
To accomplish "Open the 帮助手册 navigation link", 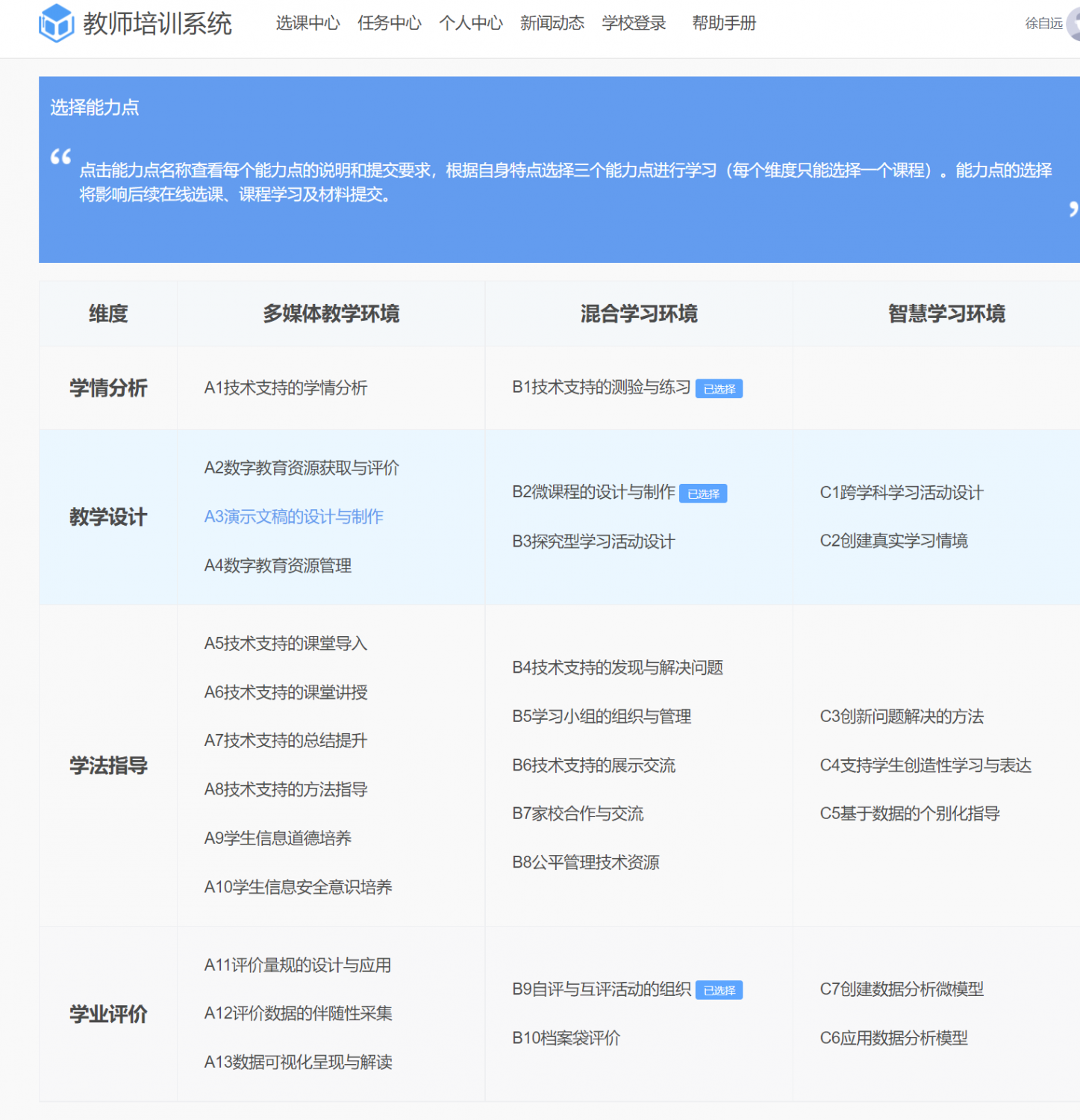I will point(724,23).
